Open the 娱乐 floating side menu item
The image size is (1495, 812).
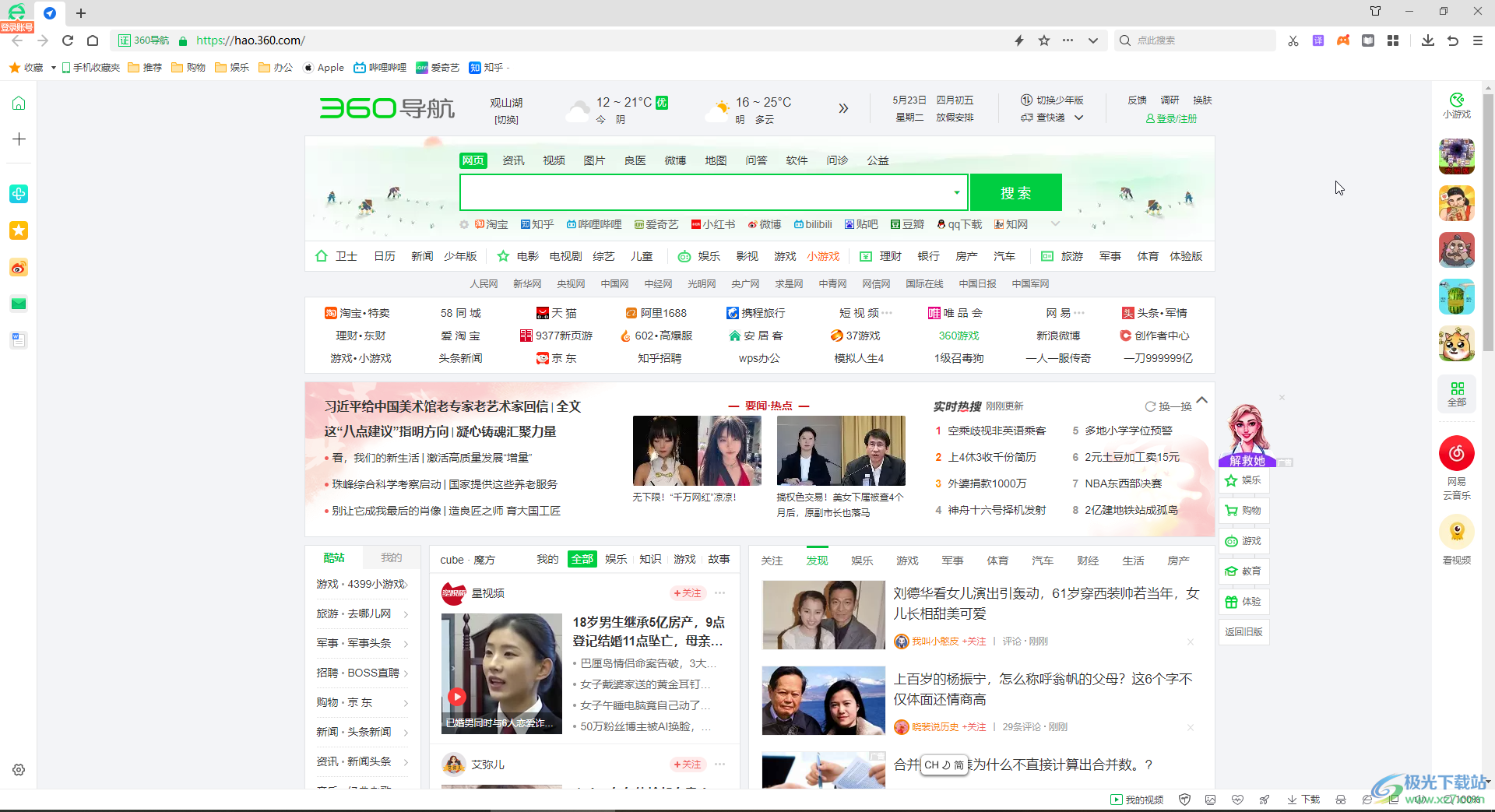pyautogui.click(x=1243, y=480)
